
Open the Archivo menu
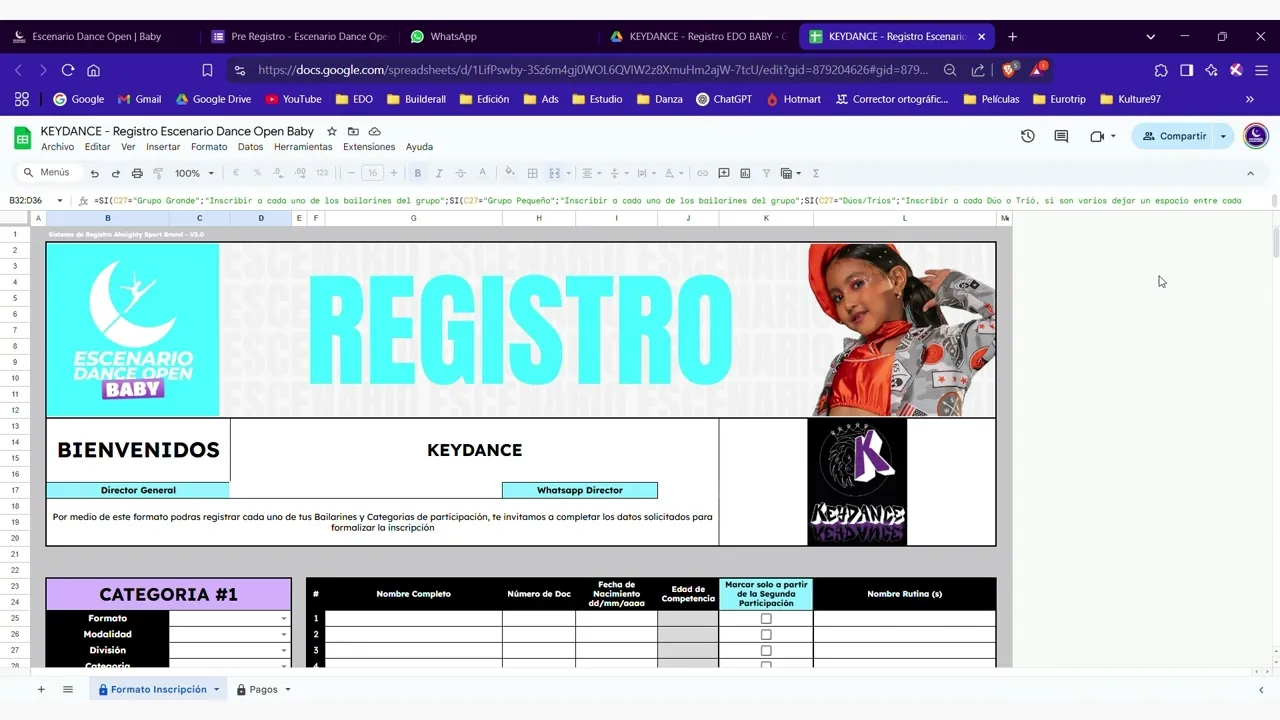pyautogui.click(x=57, y=147)
